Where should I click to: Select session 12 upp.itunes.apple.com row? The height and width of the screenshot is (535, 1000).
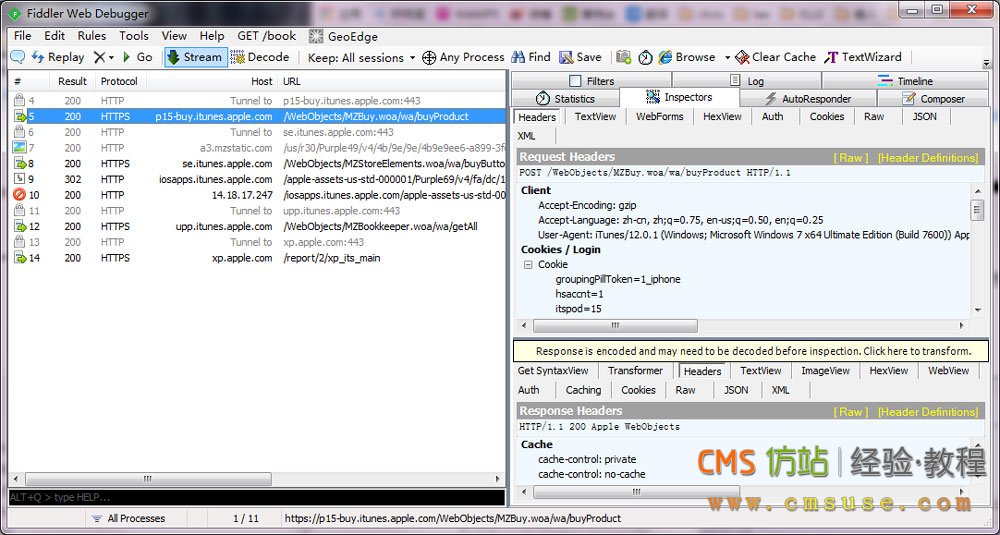click(258, 226)
